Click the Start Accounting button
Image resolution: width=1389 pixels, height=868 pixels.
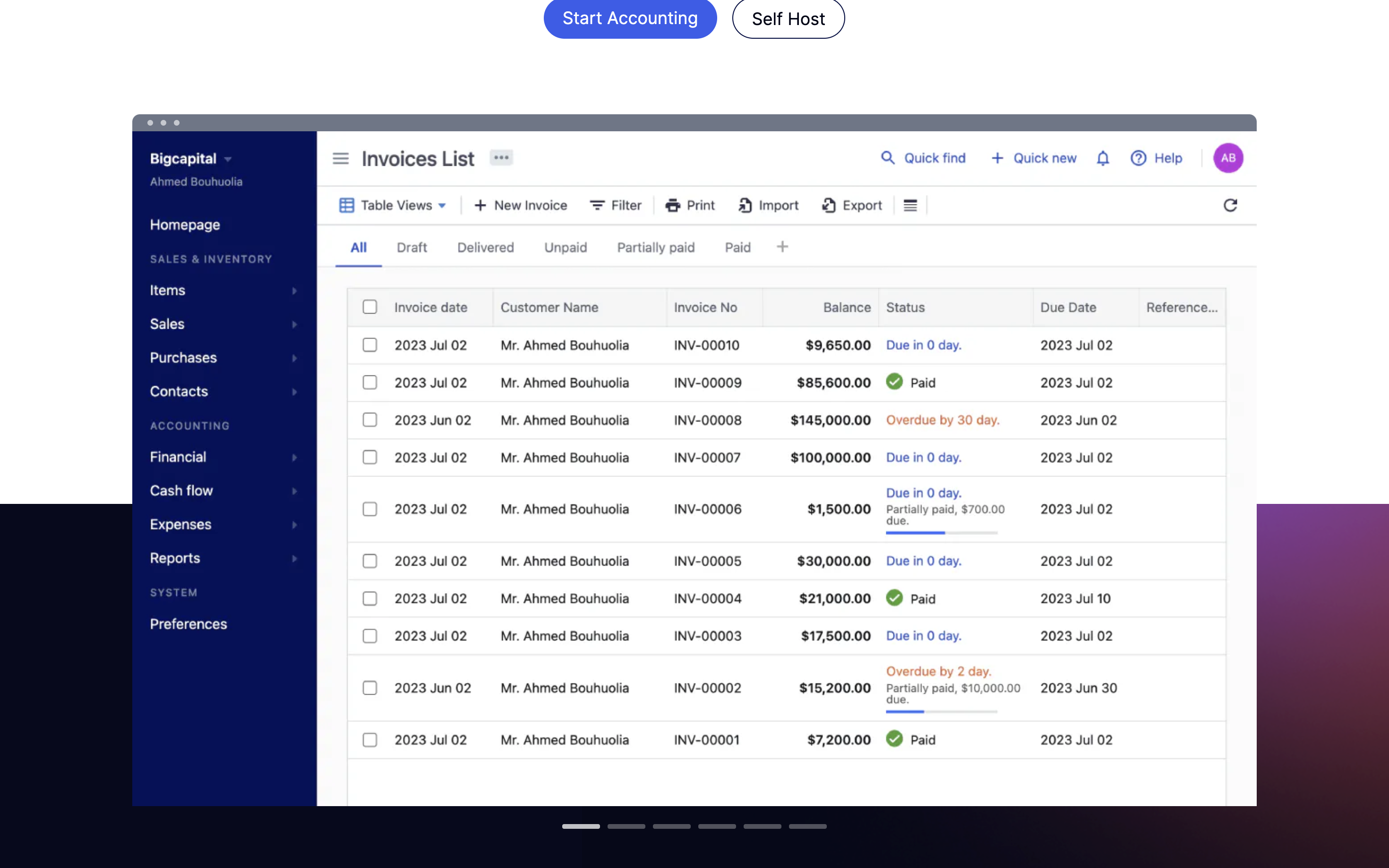click(630, 18)
